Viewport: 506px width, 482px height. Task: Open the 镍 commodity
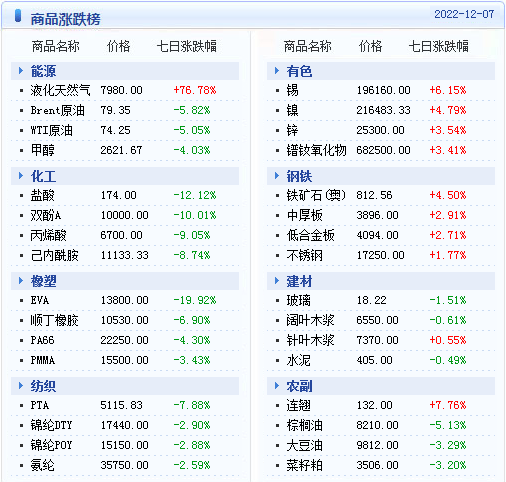tap(293, 110)
